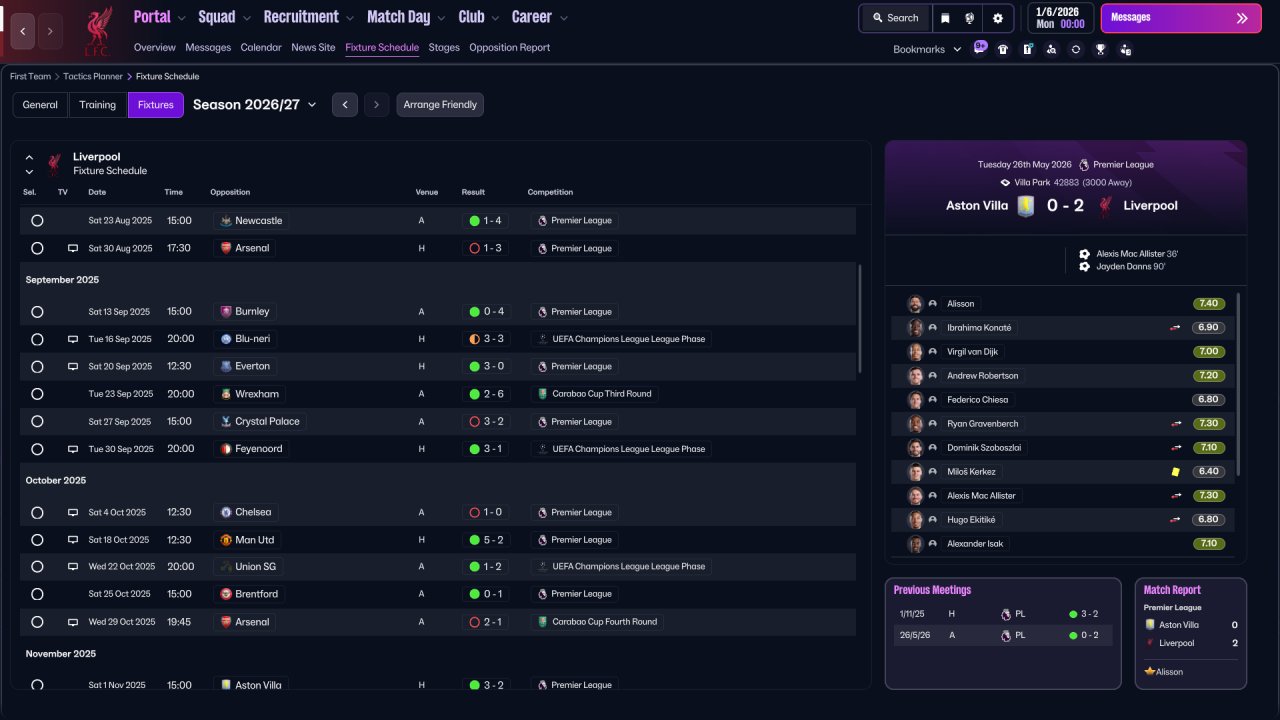Select the Burnley fixture radio button
This screenshot has height=720, width=1280.
(37, 312)
